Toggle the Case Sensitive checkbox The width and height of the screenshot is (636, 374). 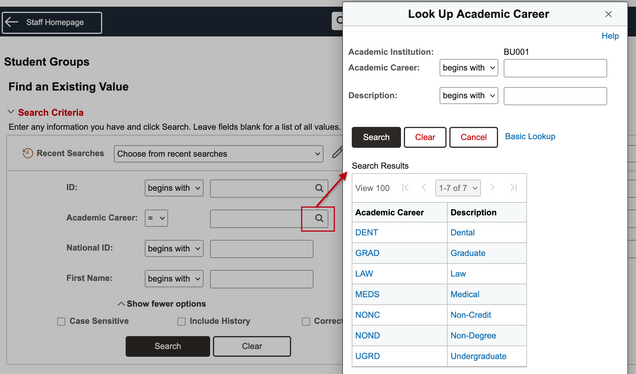tap(61, 322)
